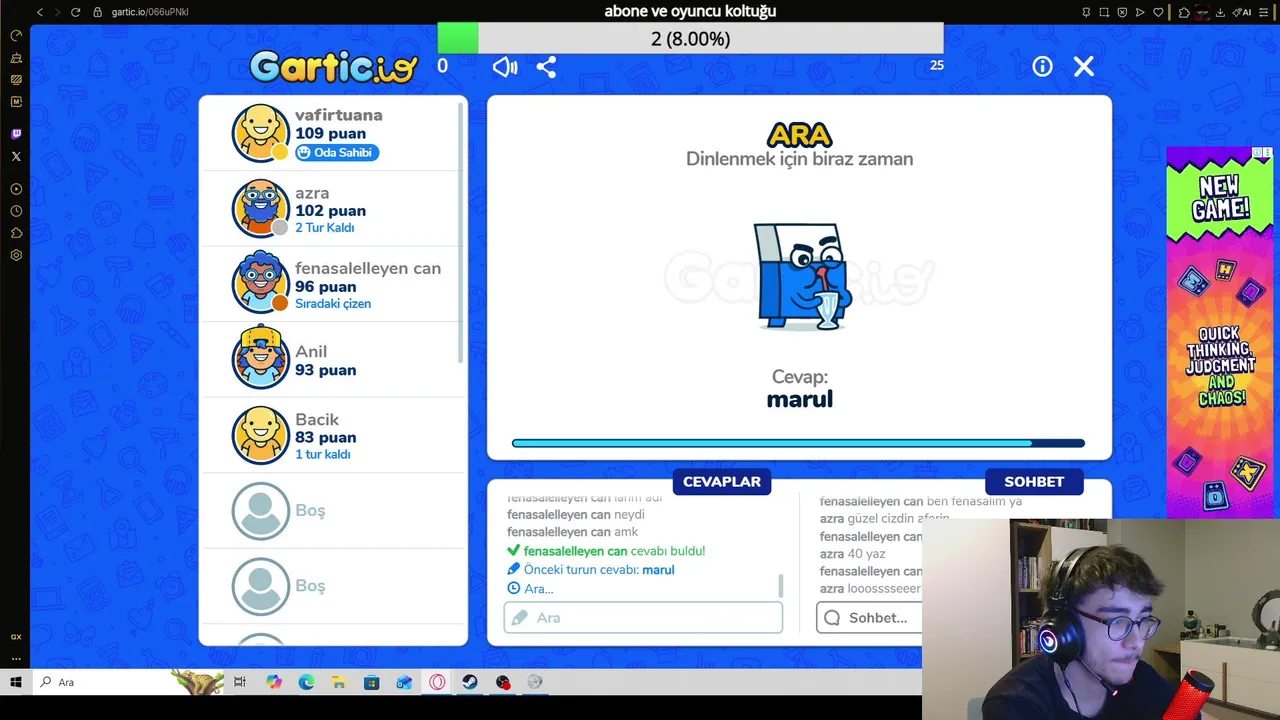Click fenasalelleyen can's 'Sıradaki çizen' label
Screen dimensions: 1280x720
pos(333,304)
